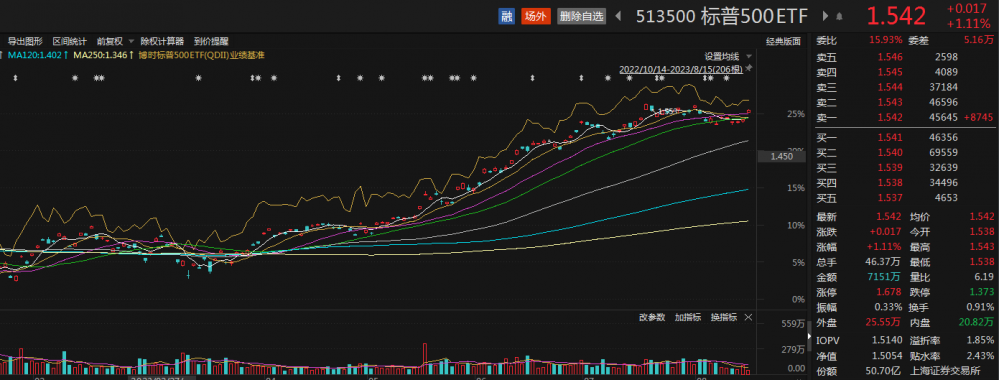The width and height of the screenshot is (999, 380).
Task: Click the 外盘 value 25.55万
Action: click(884, 323)
